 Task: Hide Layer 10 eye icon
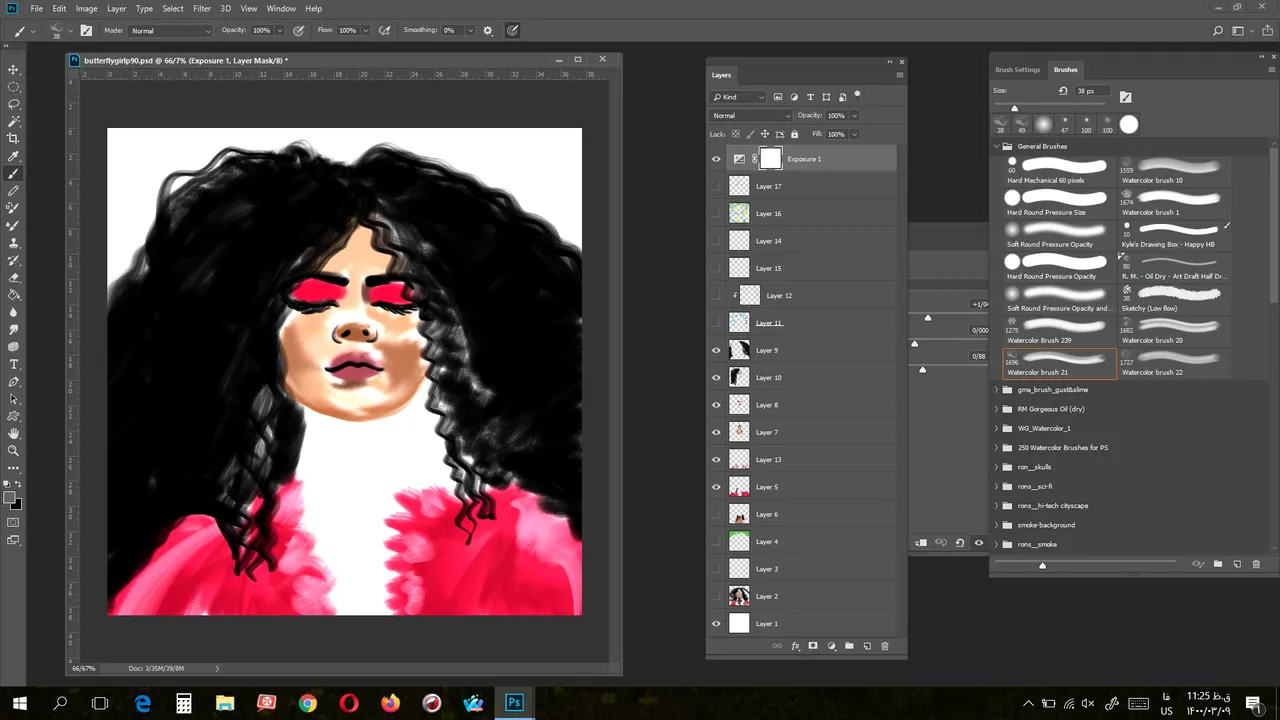click(x=716, y=377)
